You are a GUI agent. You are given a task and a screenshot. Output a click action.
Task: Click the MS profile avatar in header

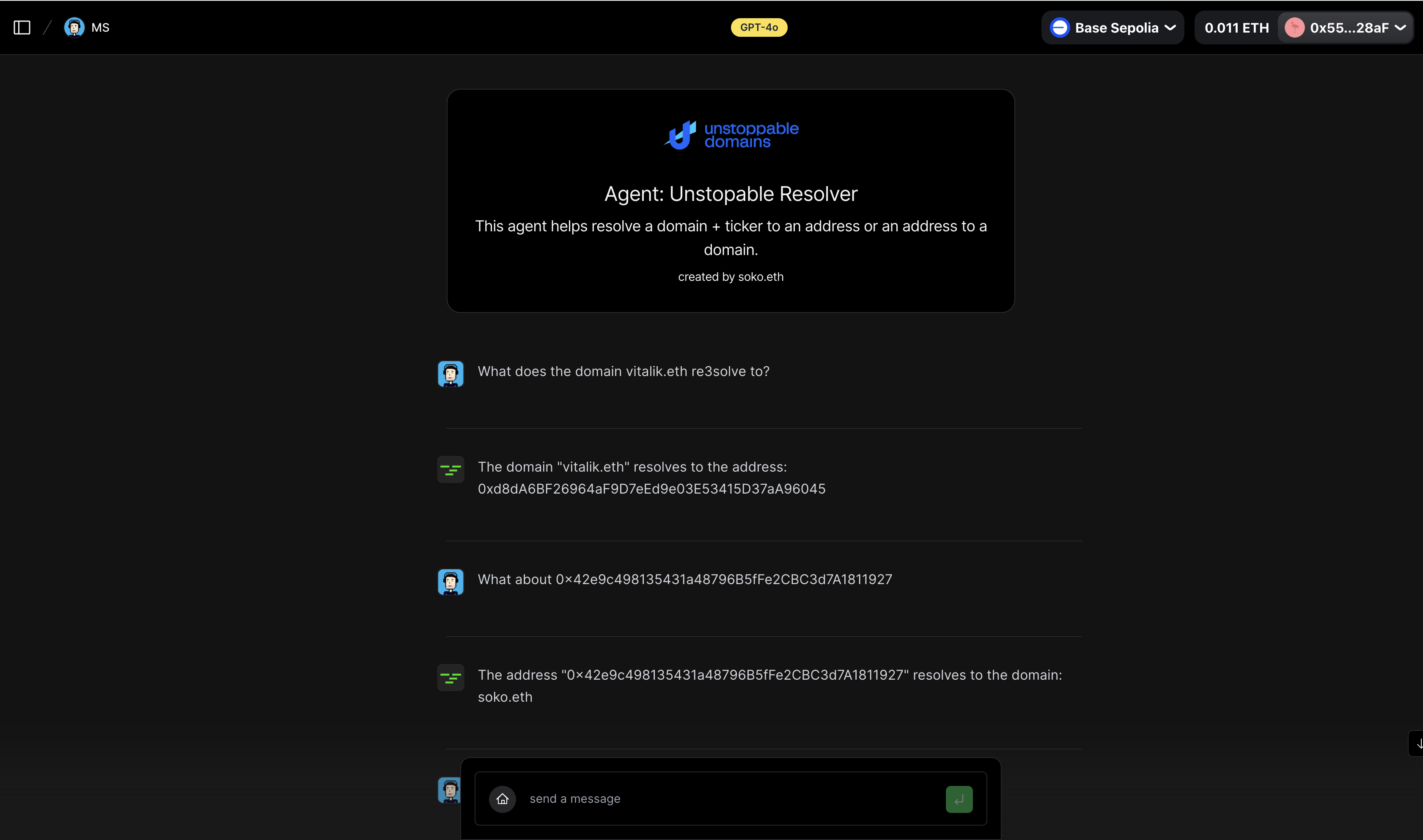(x=74, y=28)
